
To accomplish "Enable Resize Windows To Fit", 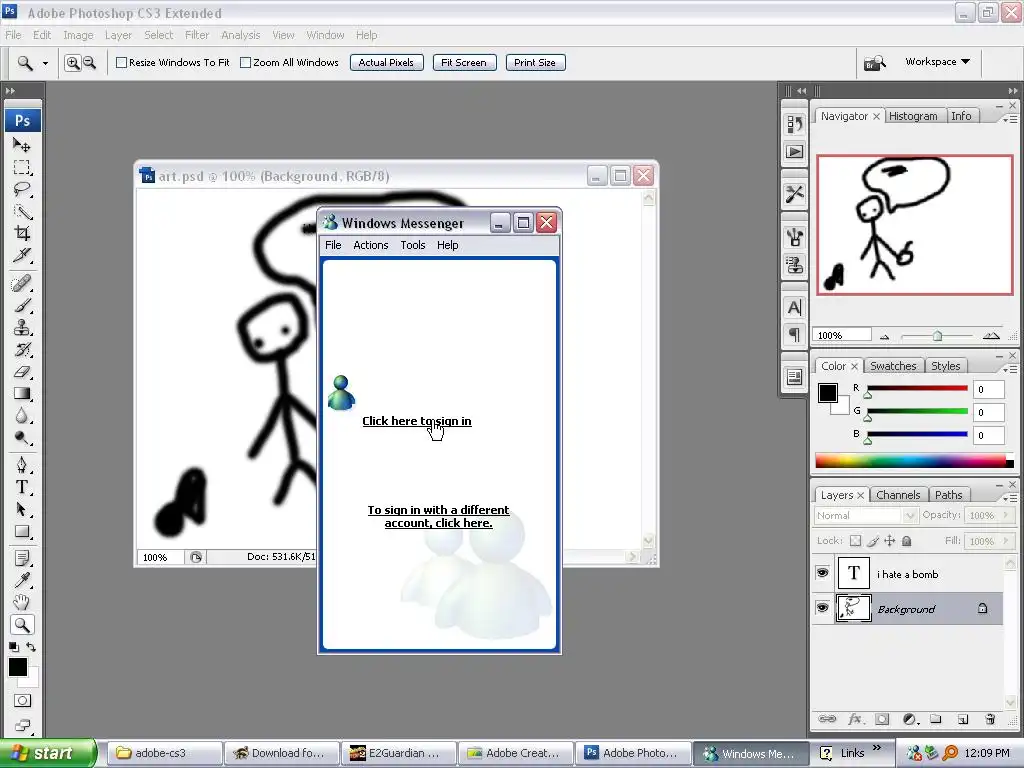I will tap(121, 63).
